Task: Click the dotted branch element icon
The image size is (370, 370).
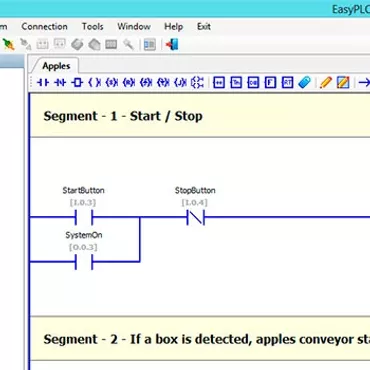Action: click(197, 82)
